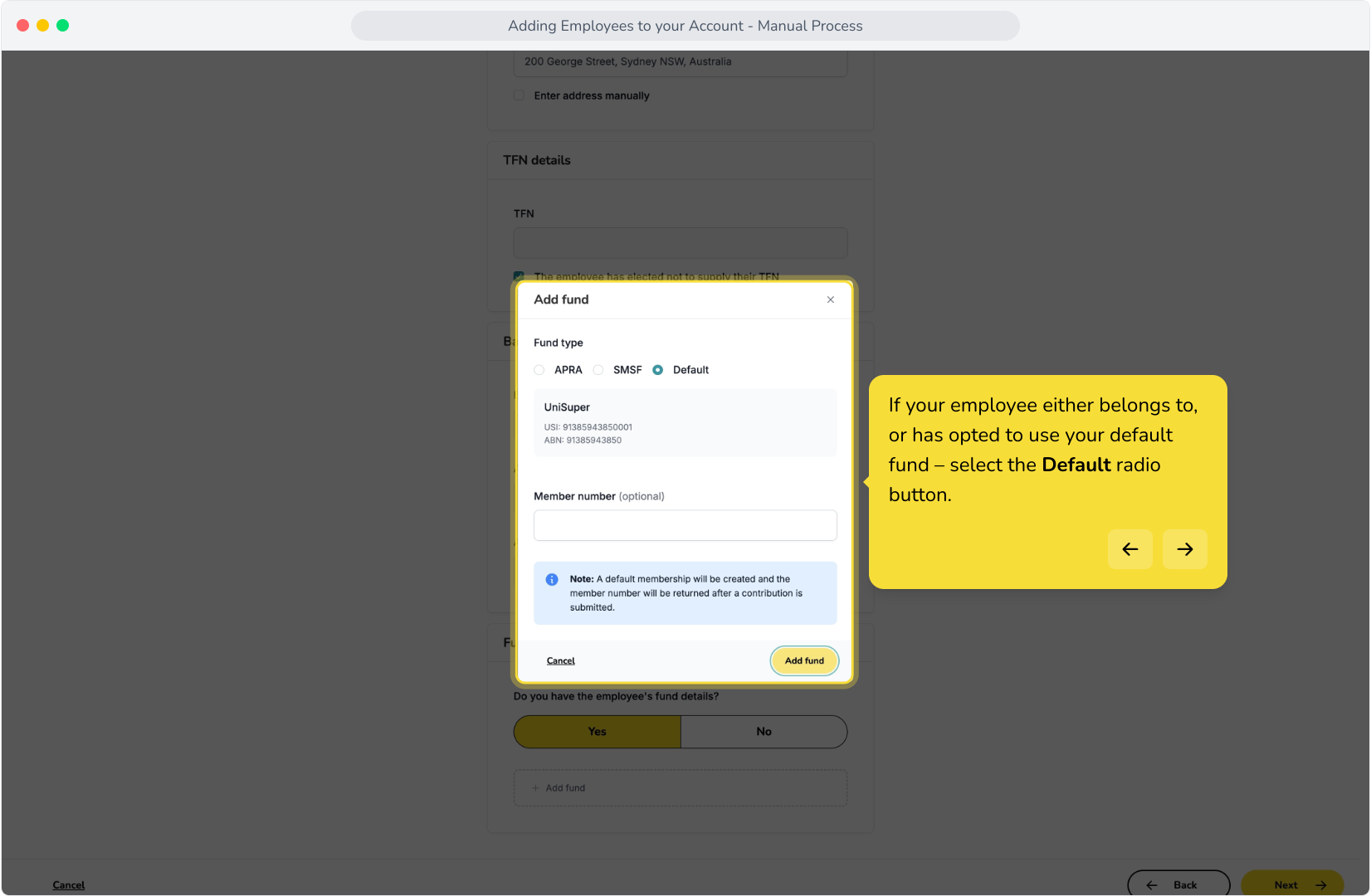Confirm with the yellow Add fund button
The width and height of the screenshot is (1371, 896).
[x=804, y=661]
